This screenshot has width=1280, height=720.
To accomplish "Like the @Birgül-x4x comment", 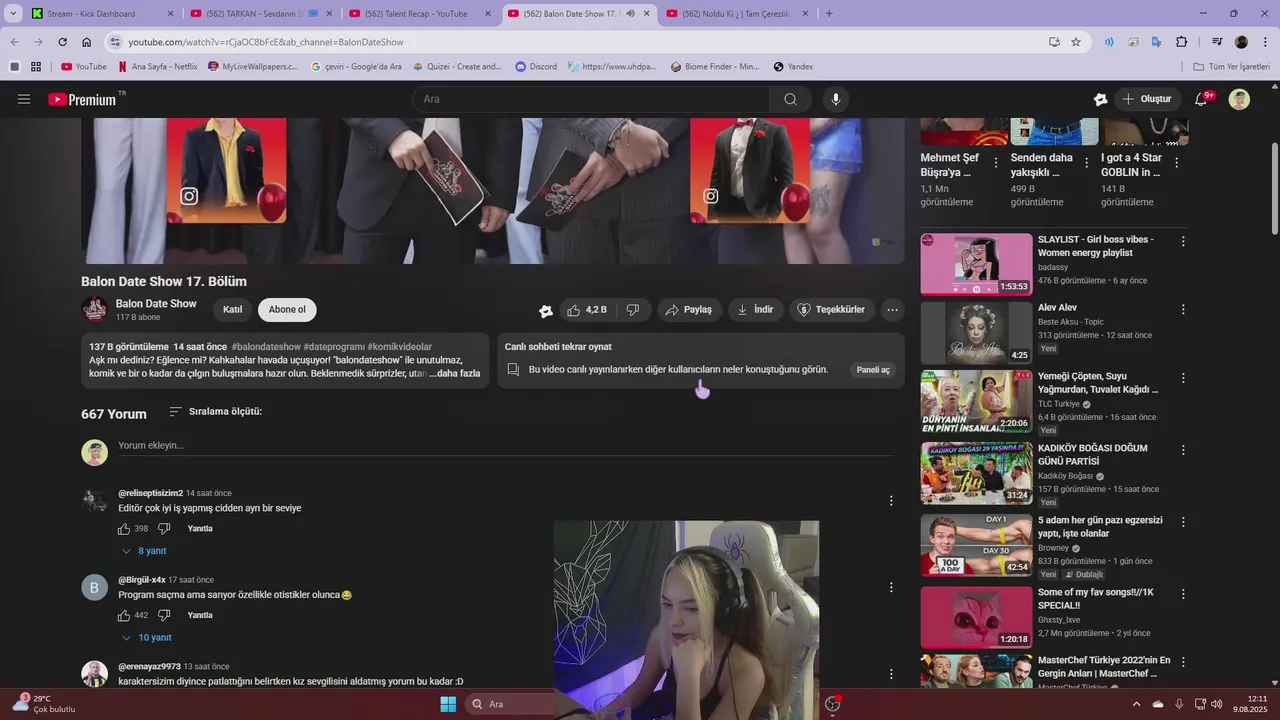I will click(x=124, y=615).
